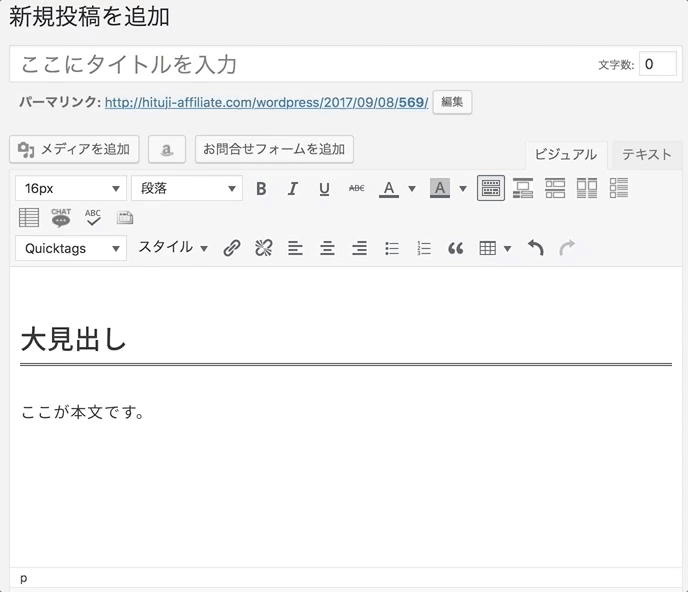Insert two-column layout icon

(x=587, y=188)
